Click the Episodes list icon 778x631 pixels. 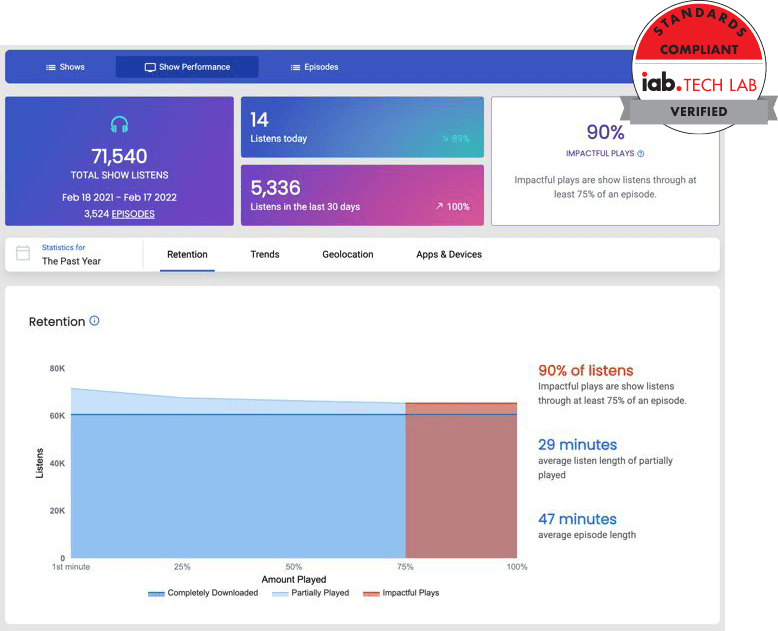click(295, 67)
